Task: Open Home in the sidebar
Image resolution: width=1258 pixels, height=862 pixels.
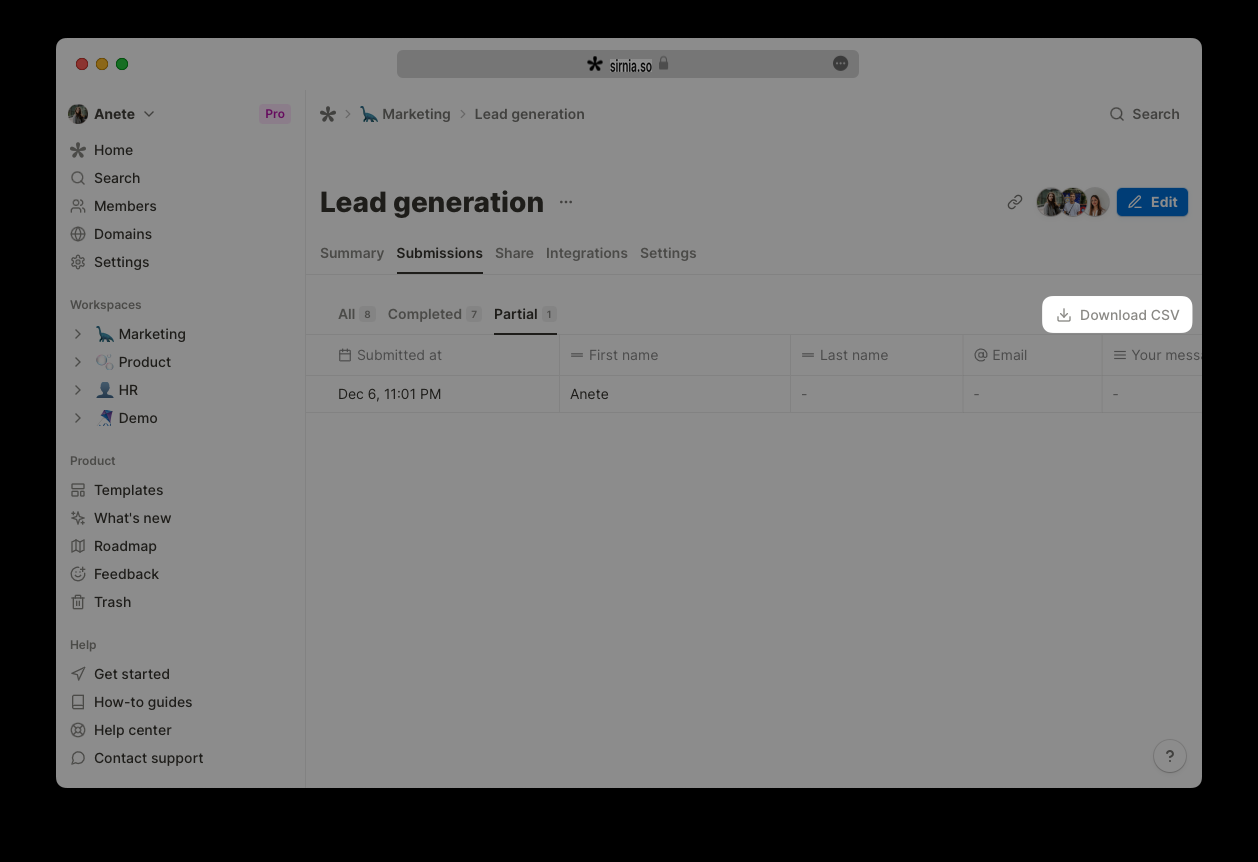Action: 101,150
